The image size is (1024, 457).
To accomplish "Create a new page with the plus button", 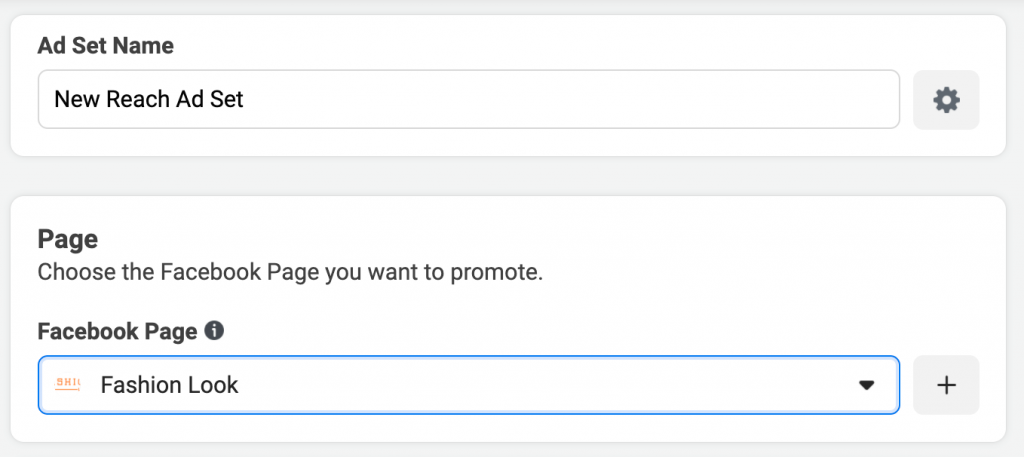I will (x=946, y=385).
